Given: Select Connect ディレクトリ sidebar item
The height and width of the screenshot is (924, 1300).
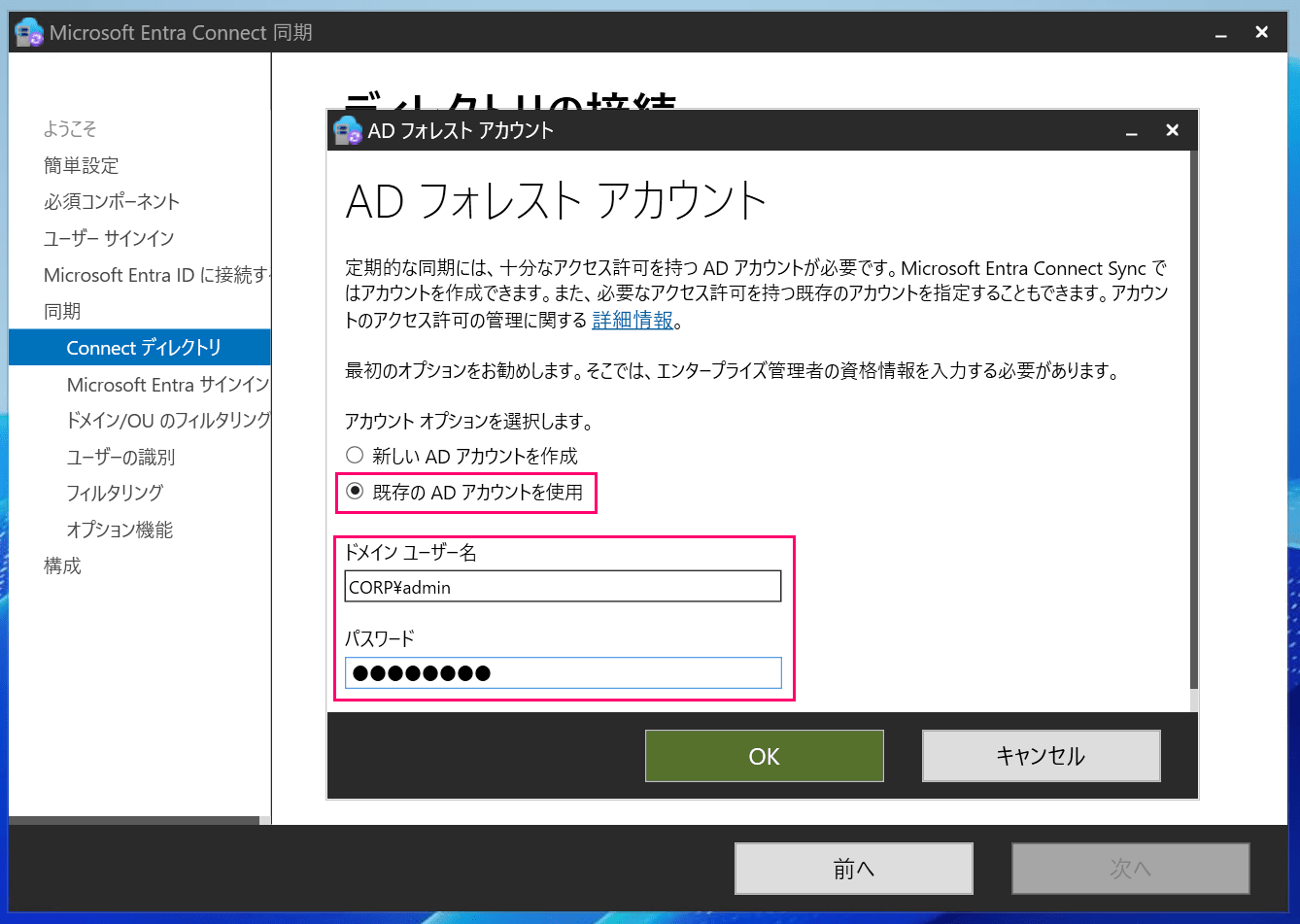Looking at the screenshot, I should coord(140,348).
